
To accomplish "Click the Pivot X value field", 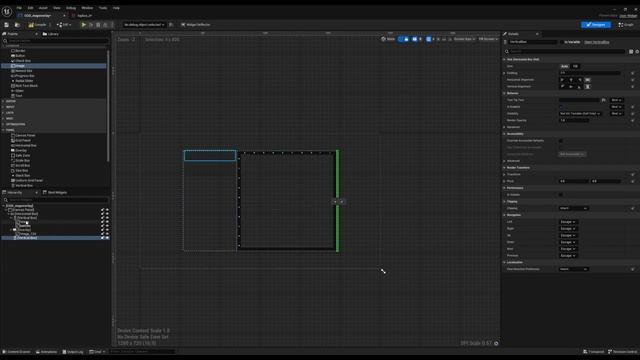I will coord(574,181).
